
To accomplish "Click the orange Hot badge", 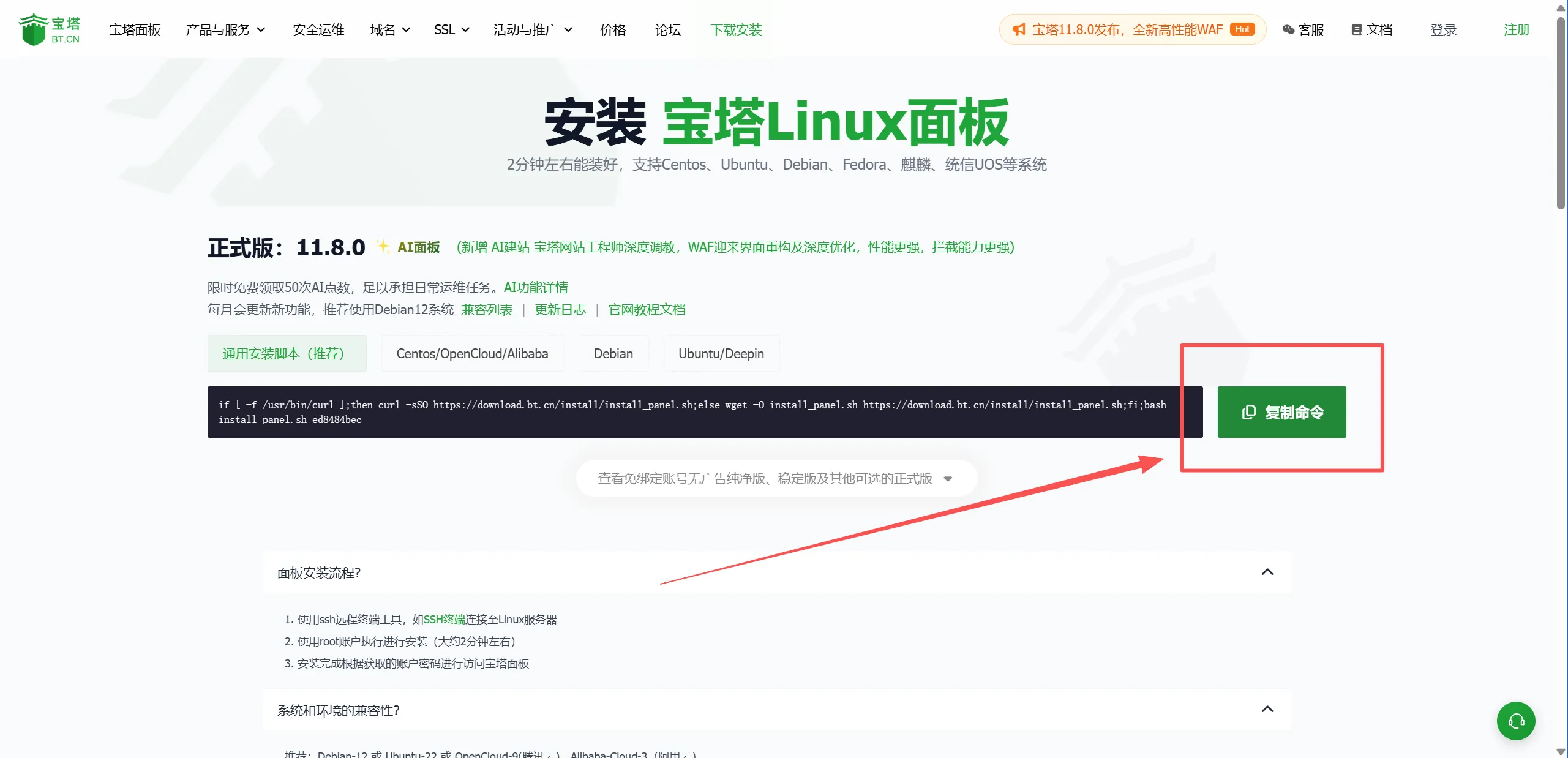I will 1242,29.
